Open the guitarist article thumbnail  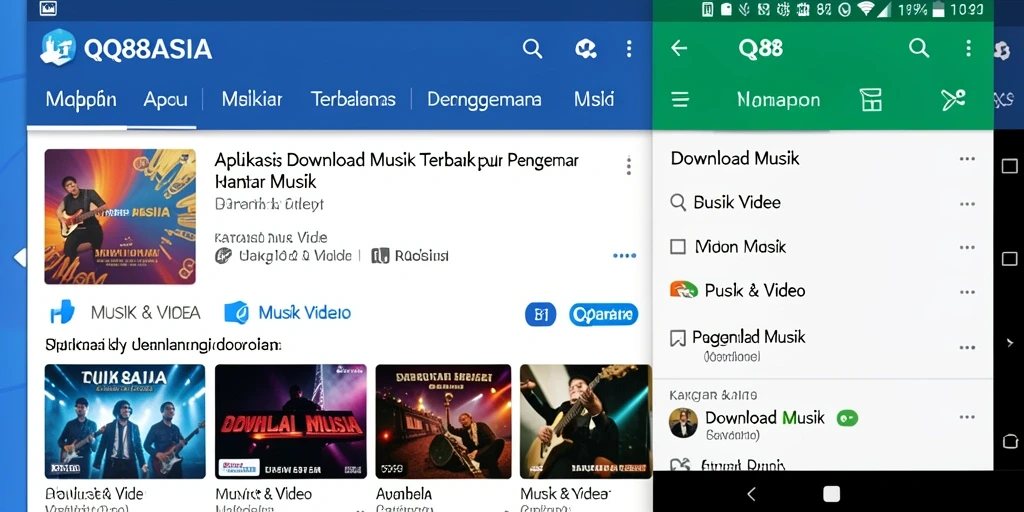120,217
